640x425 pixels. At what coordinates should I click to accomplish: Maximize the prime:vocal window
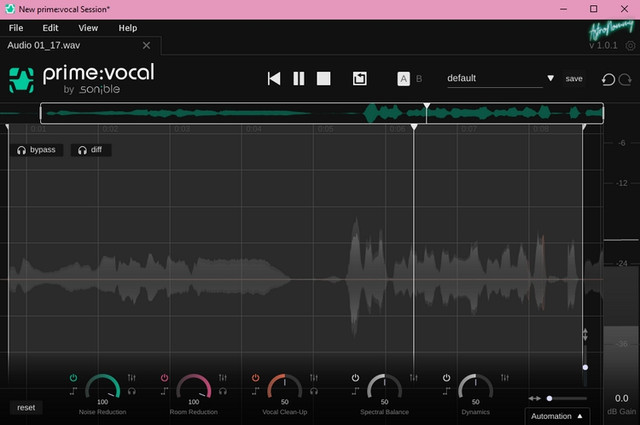point(593,9)
